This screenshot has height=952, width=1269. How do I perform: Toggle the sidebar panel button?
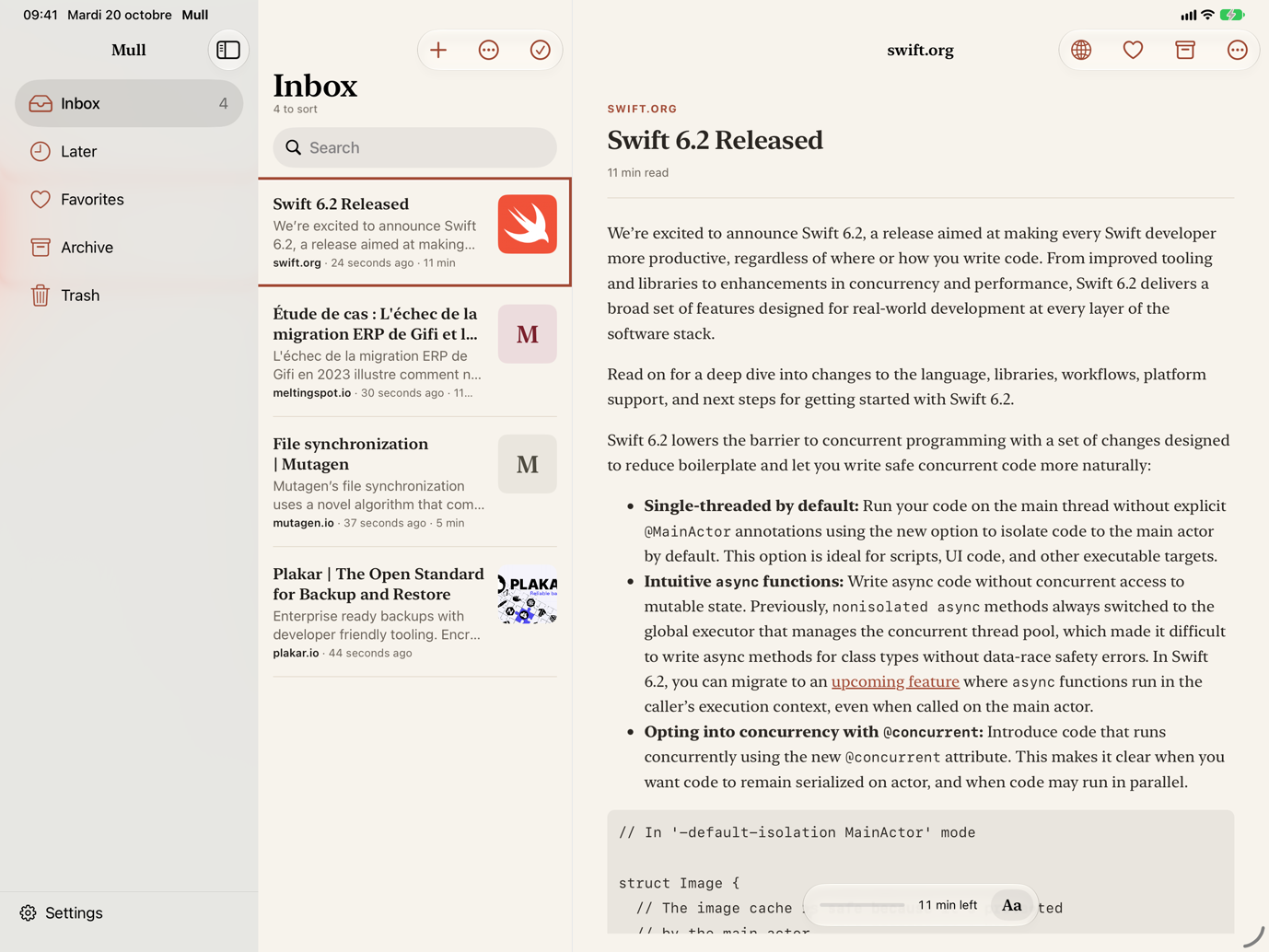228,50
